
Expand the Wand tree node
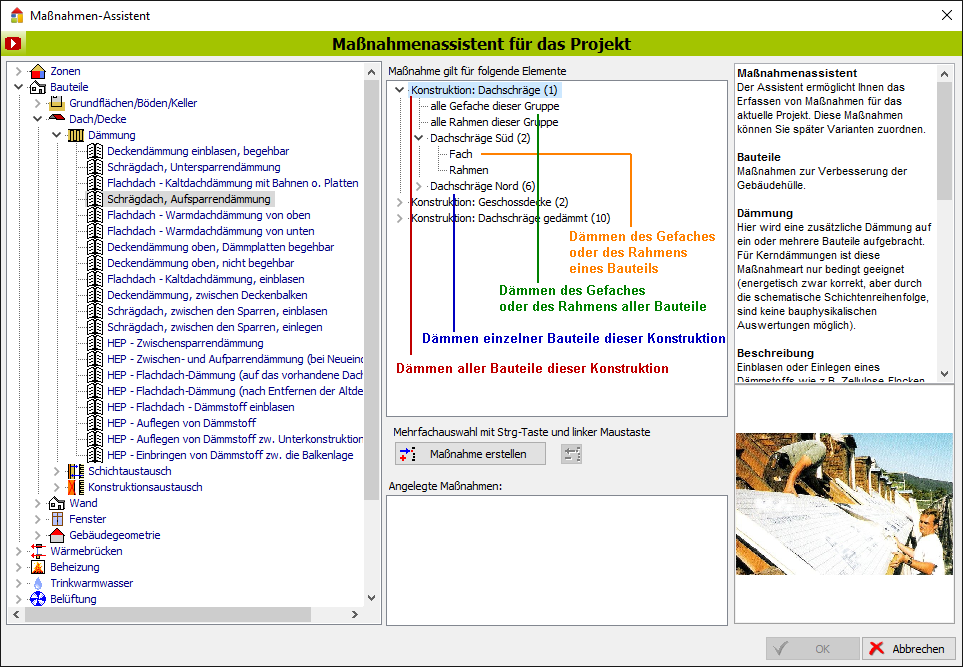[x=37, y=503]
